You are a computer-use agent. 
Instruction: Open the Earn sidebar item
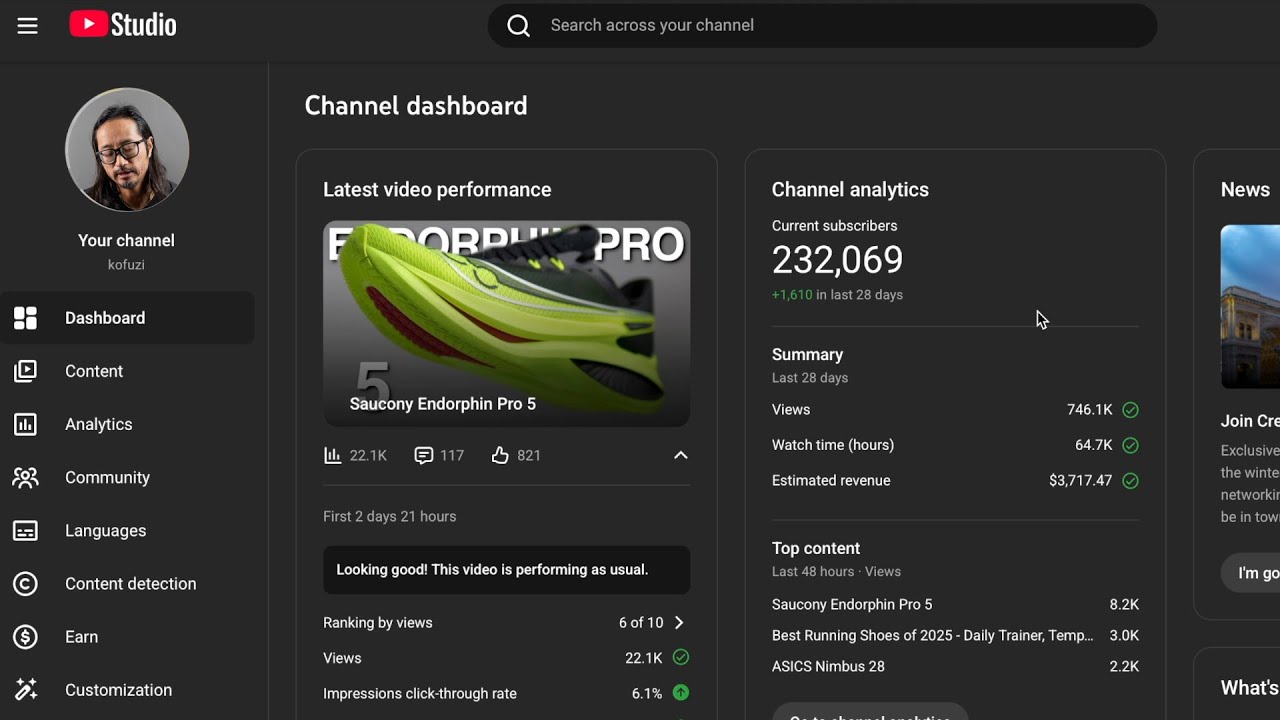coord(127,636)
